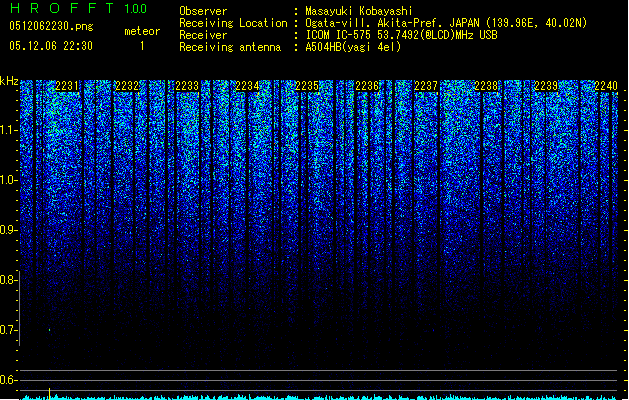Click the 2237 time marker

click(426, 86)
